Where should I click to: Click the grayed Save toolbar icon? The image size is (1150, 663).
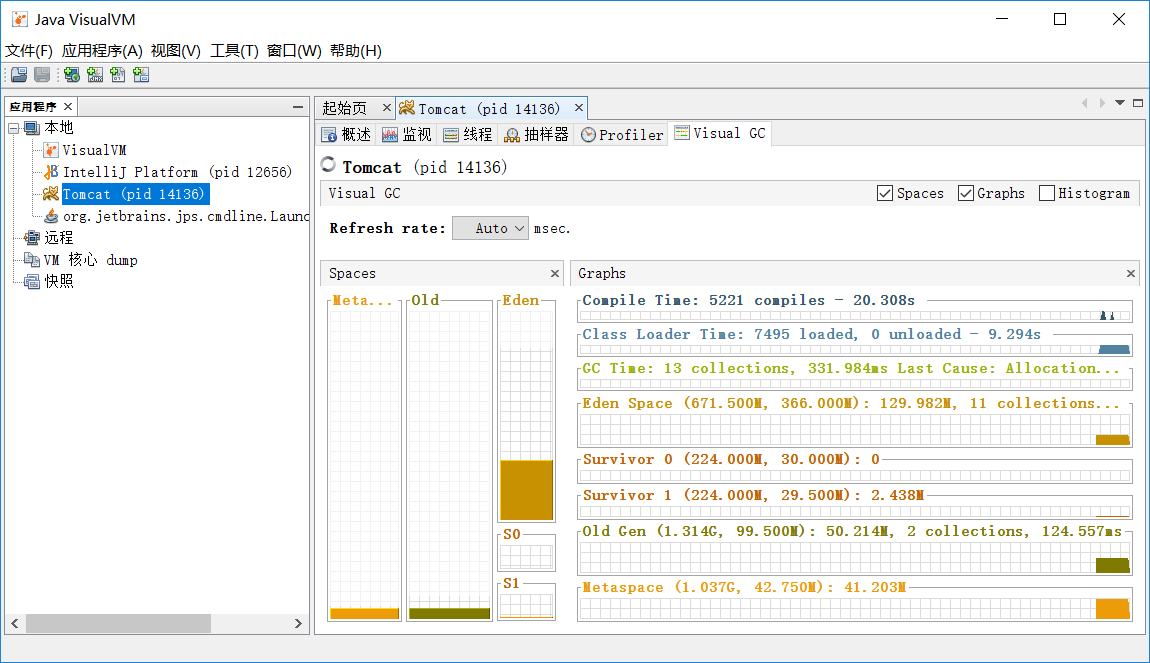(x=43, y=75)
